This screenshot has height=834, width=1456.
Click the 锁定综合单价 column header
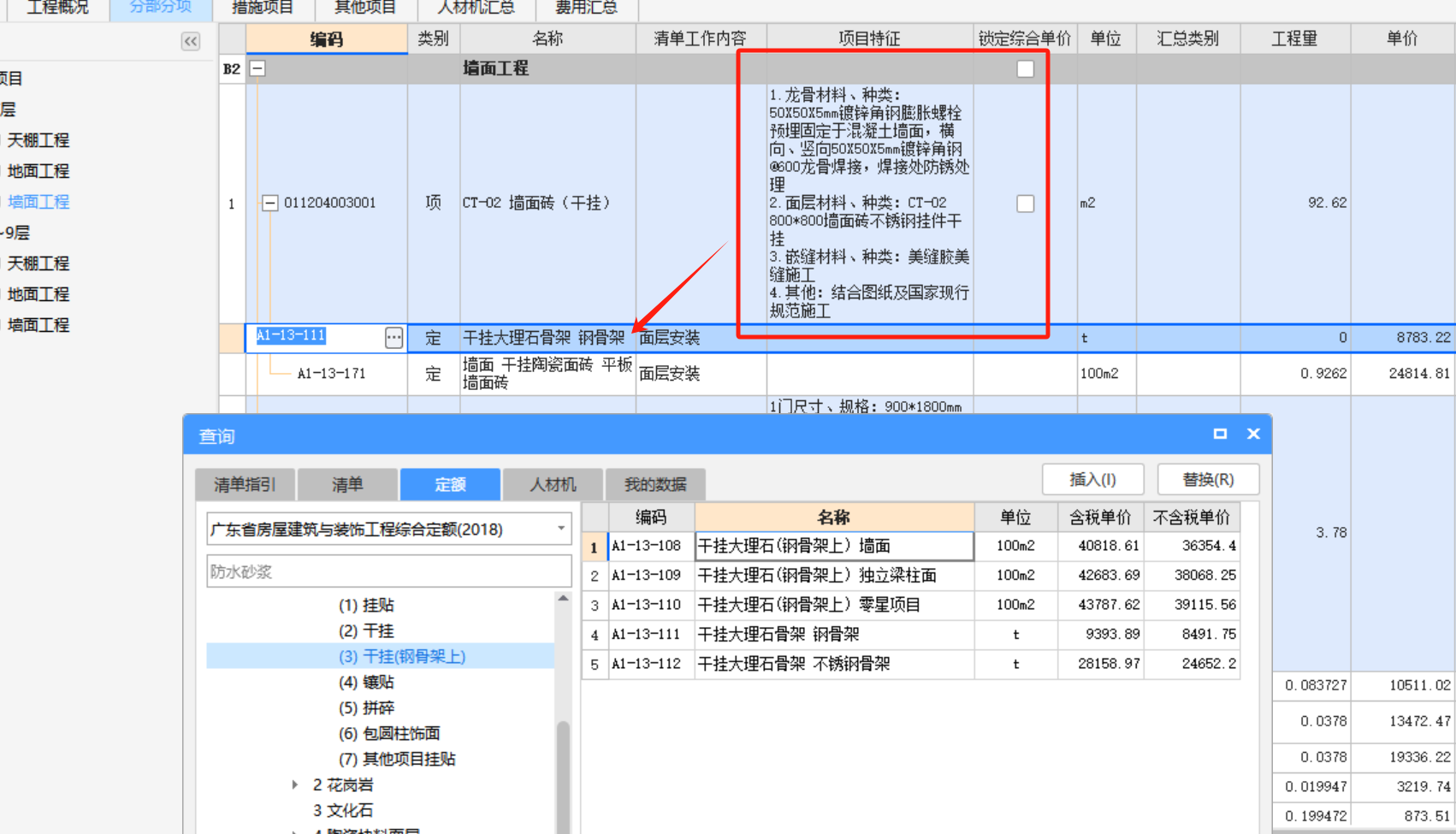click(1025, 38)
